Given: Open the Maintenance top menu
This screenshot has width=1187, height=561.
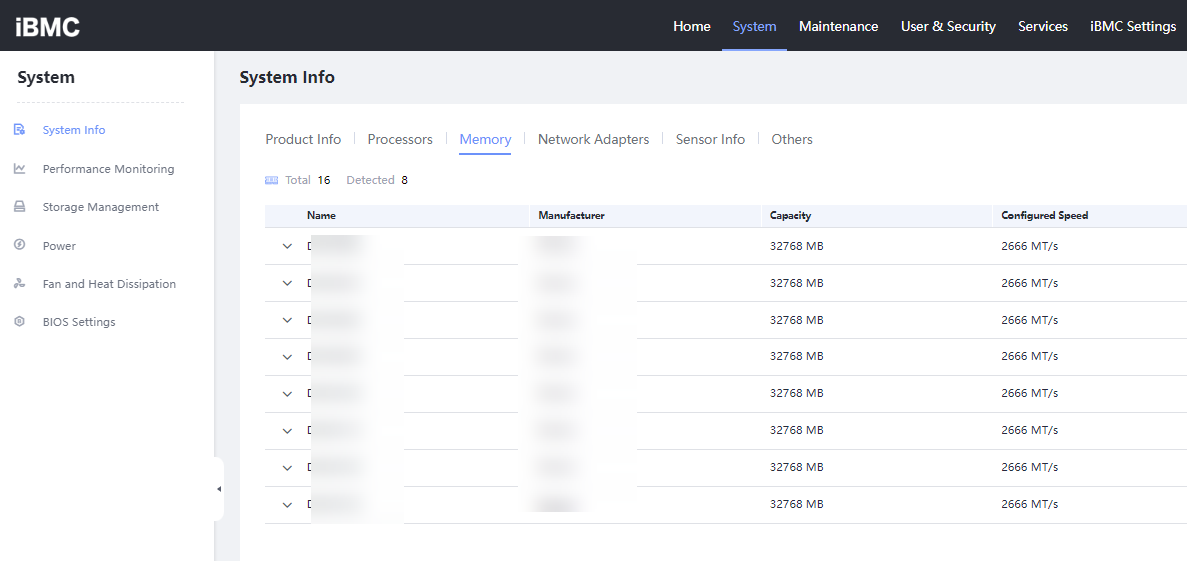Looking at the screenshot, I should pos(839,26).
